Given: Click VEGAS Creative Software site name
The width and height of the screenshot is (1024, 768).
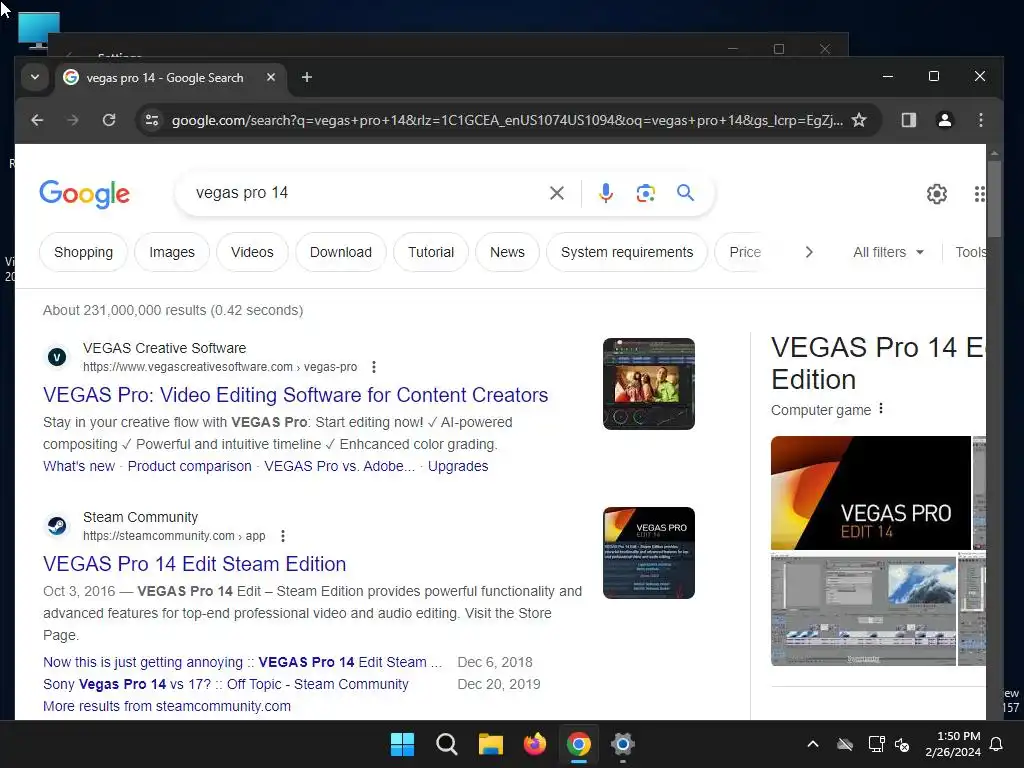Looking at the screenshot, I should coord(165,348).
